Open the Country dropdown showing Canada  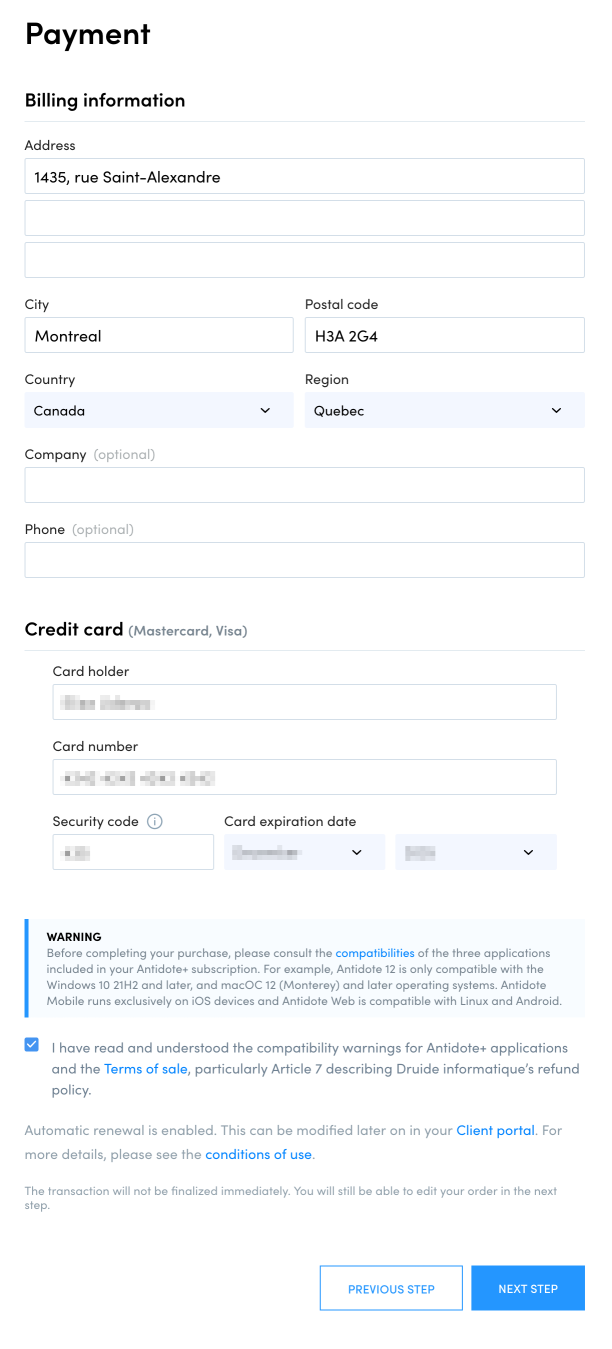point(158,410)
